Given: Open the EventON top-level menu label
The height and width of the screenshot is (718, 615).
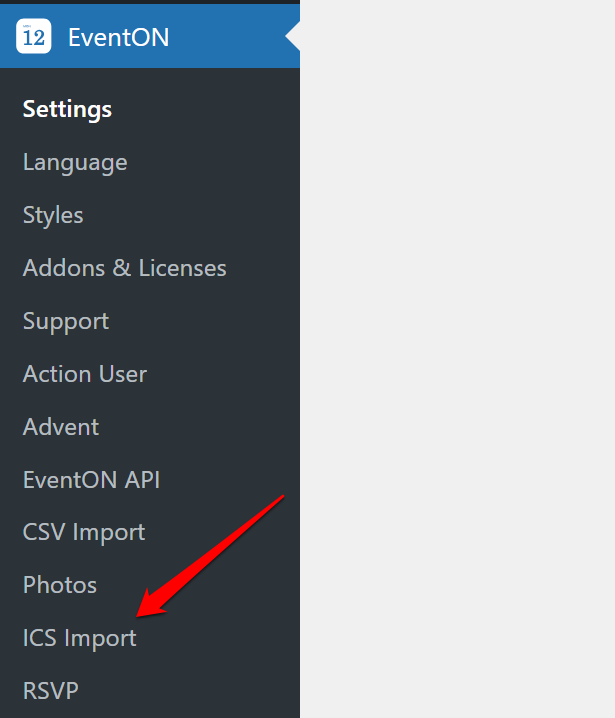Looking at the screenshot, I should coord(119,37).
